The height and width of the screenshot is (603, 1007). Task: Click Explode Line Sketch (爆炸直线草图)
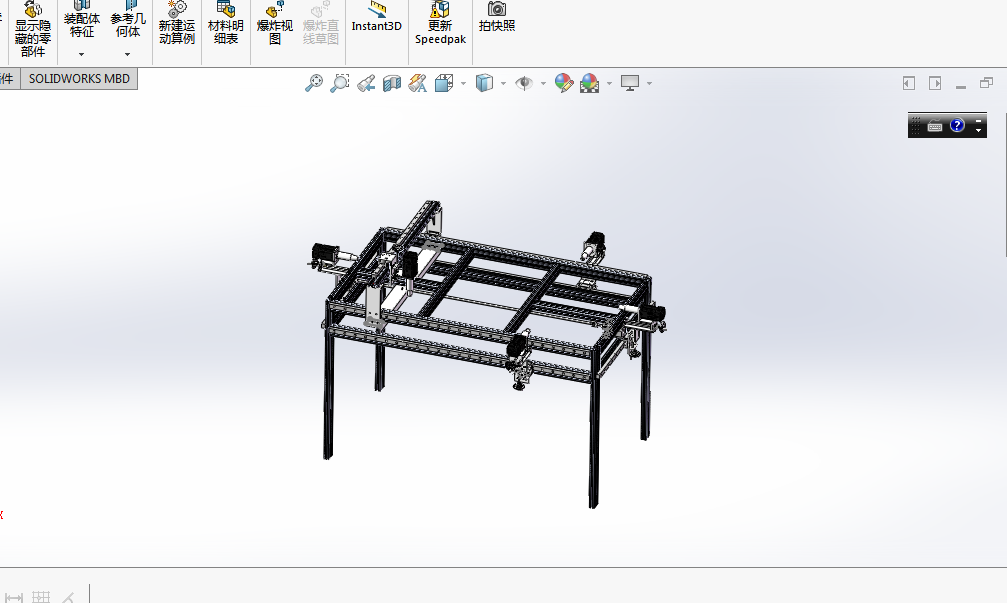320,24
